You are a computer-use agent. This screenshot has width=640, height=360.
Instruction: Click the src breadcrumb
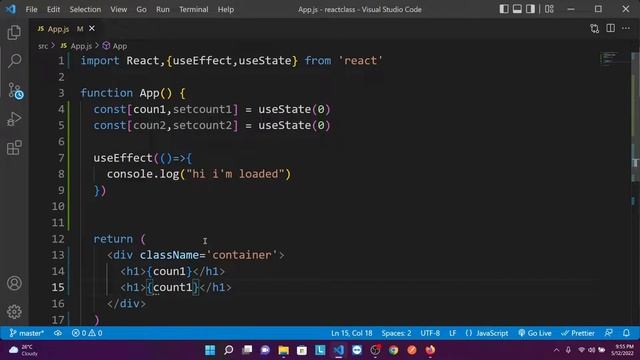point(43,46)
